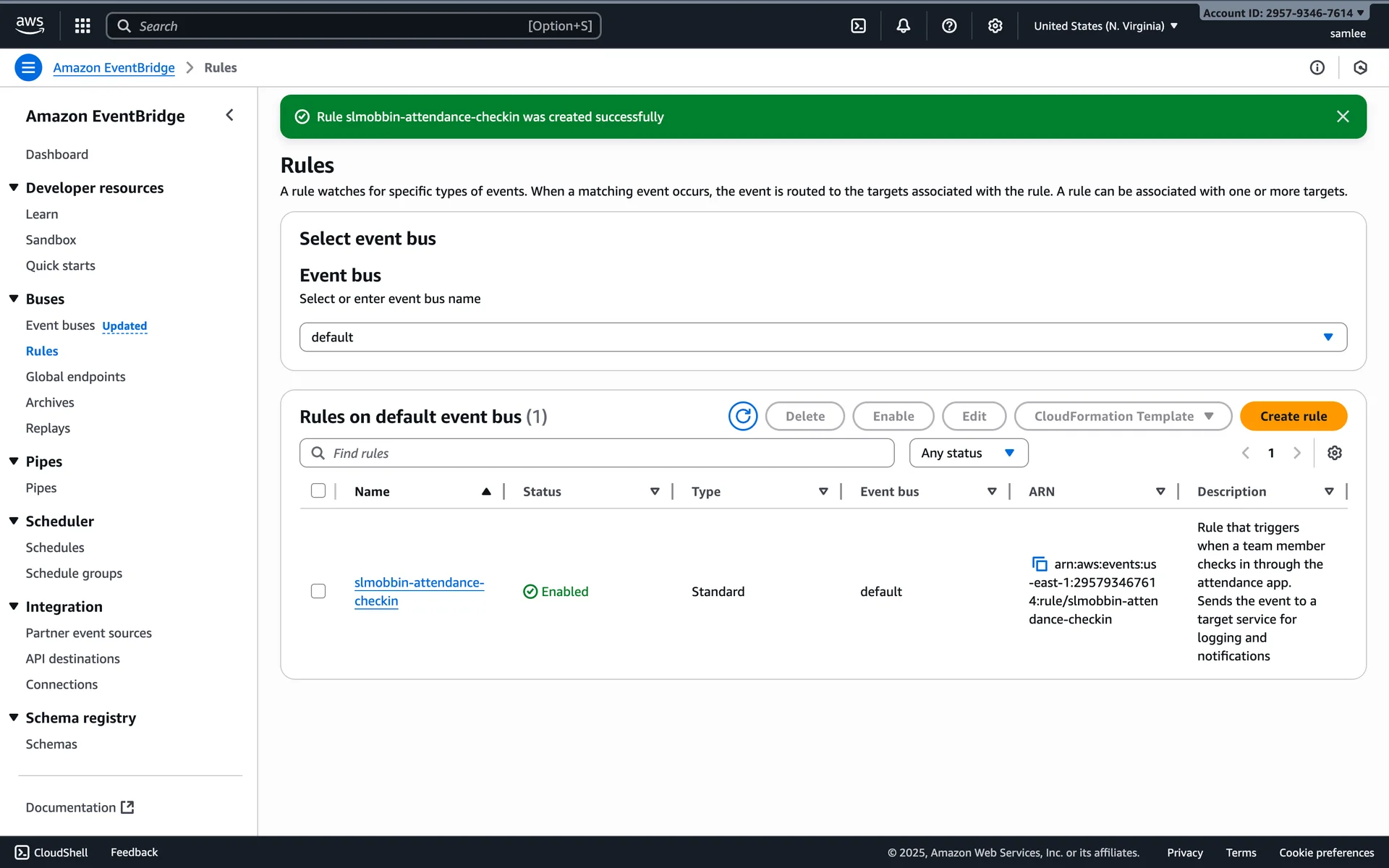Open the default event bus dropdown

click(823, 337)
